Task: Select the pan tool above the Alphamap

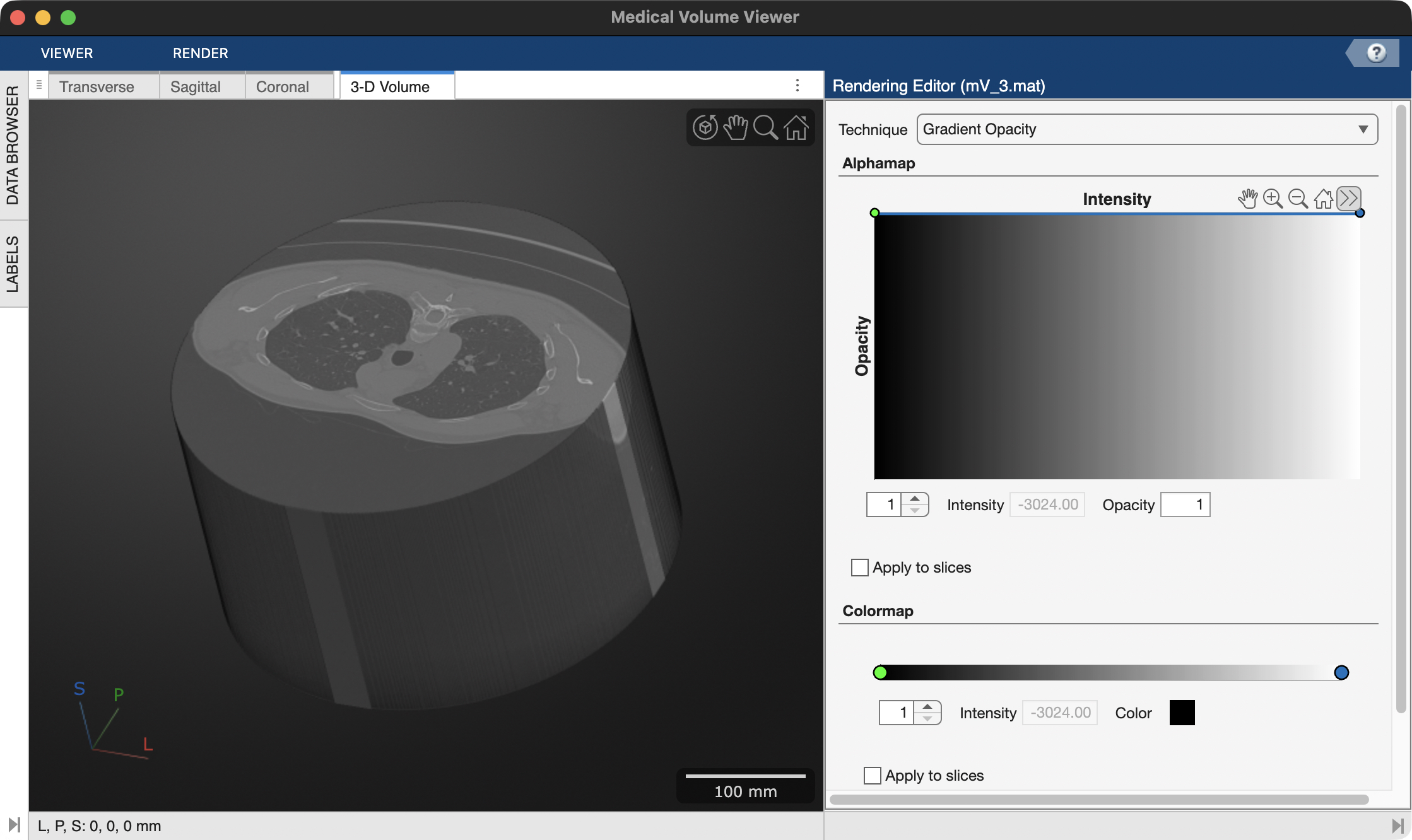Action: tap(1249, 199)
